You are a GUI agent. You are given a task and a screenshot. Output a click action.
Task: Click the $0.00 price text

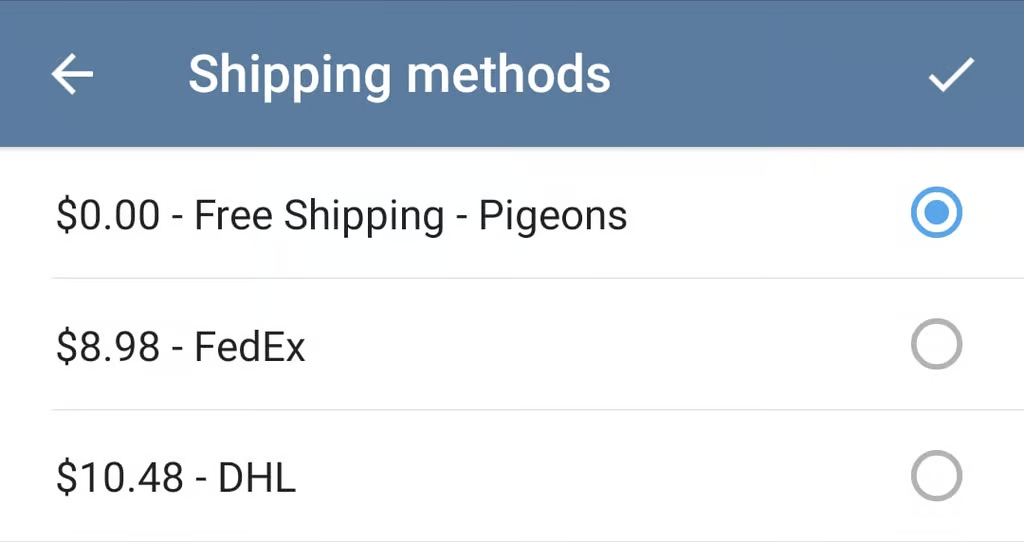click(107, 215)
